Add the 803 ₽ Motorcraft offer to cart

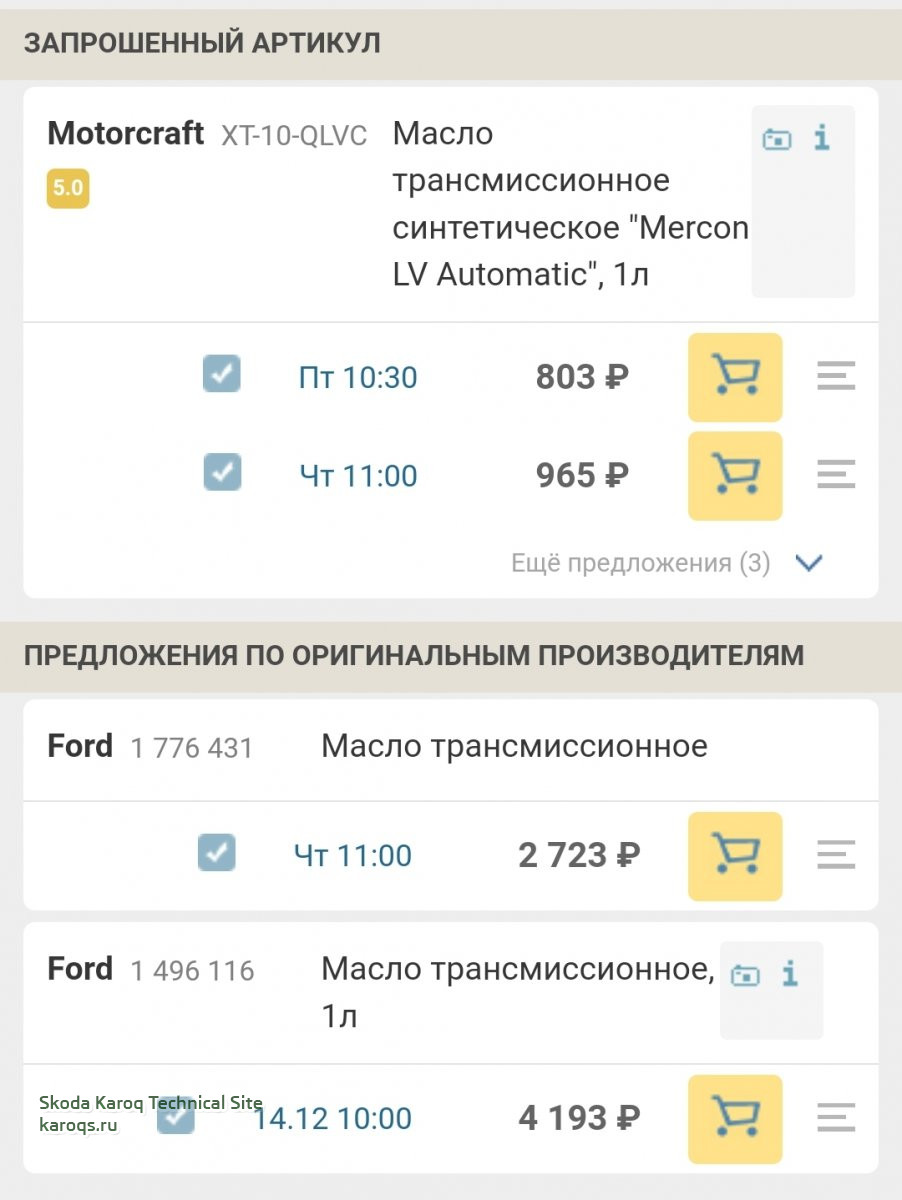[735, 377]
